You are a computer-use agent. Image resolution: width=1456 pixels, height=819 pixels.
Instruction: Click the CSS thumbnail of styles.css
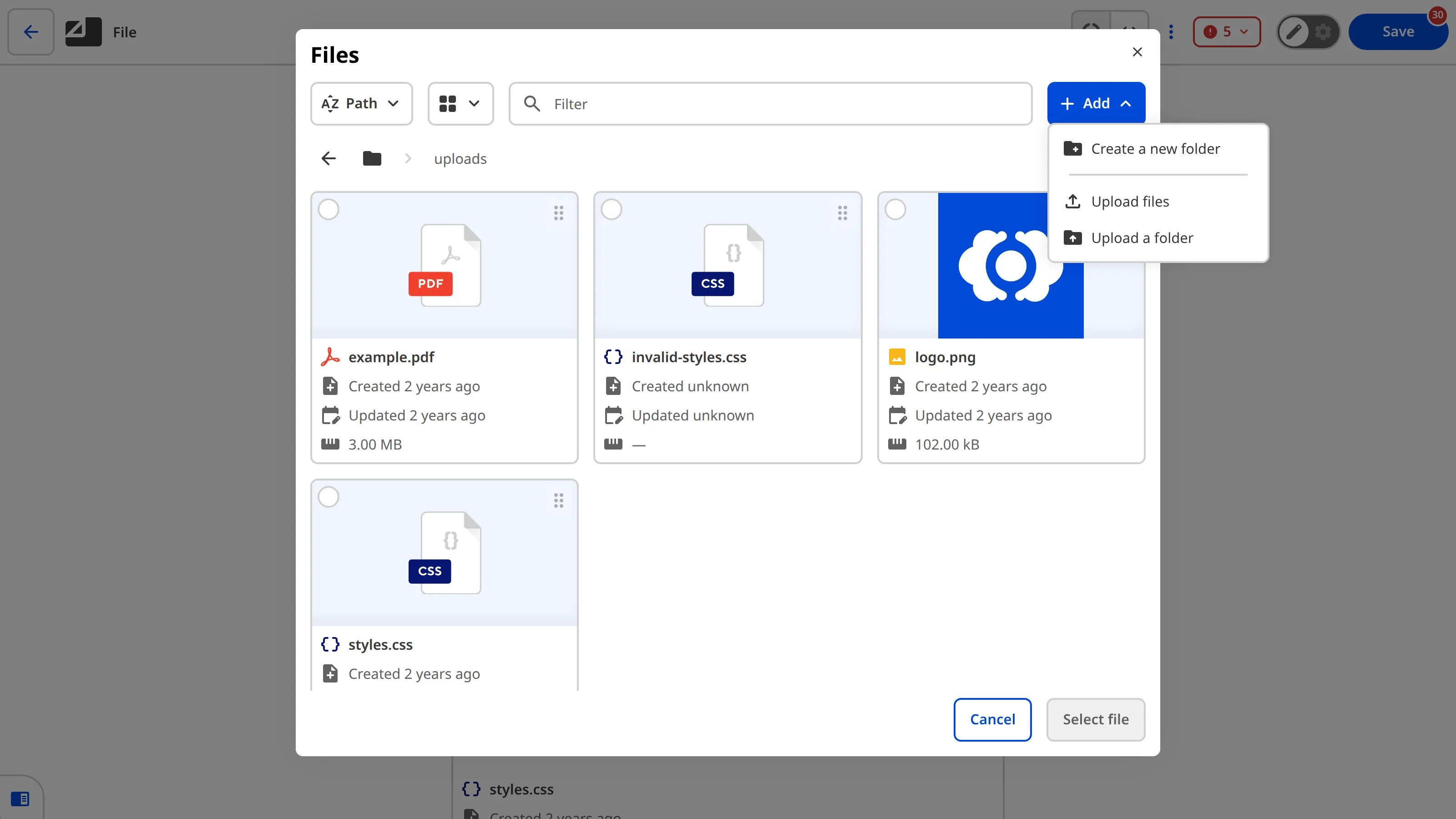click(445, 553)
